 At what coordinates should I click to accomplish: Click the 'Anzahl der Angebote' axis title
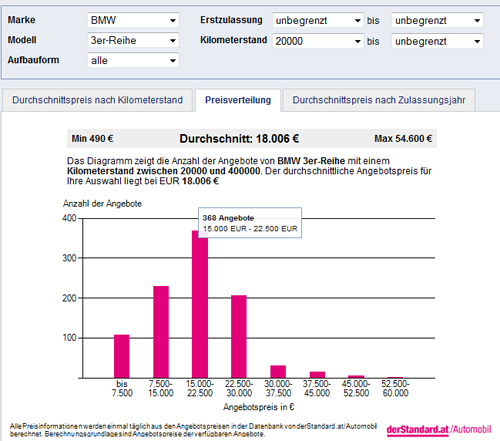[x=102, y=204]
